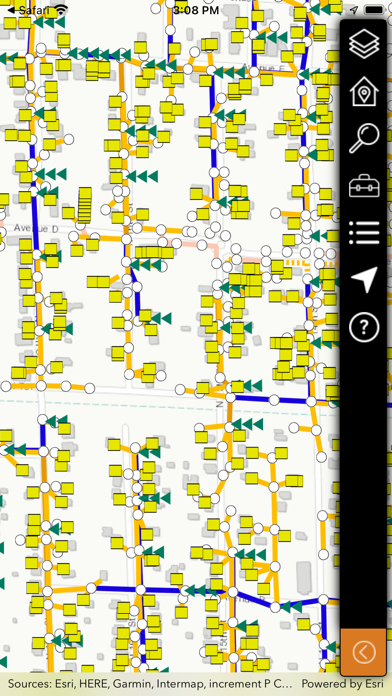Open the location bookmarks house icon
The image size is (392, 696).
point(364,91)
